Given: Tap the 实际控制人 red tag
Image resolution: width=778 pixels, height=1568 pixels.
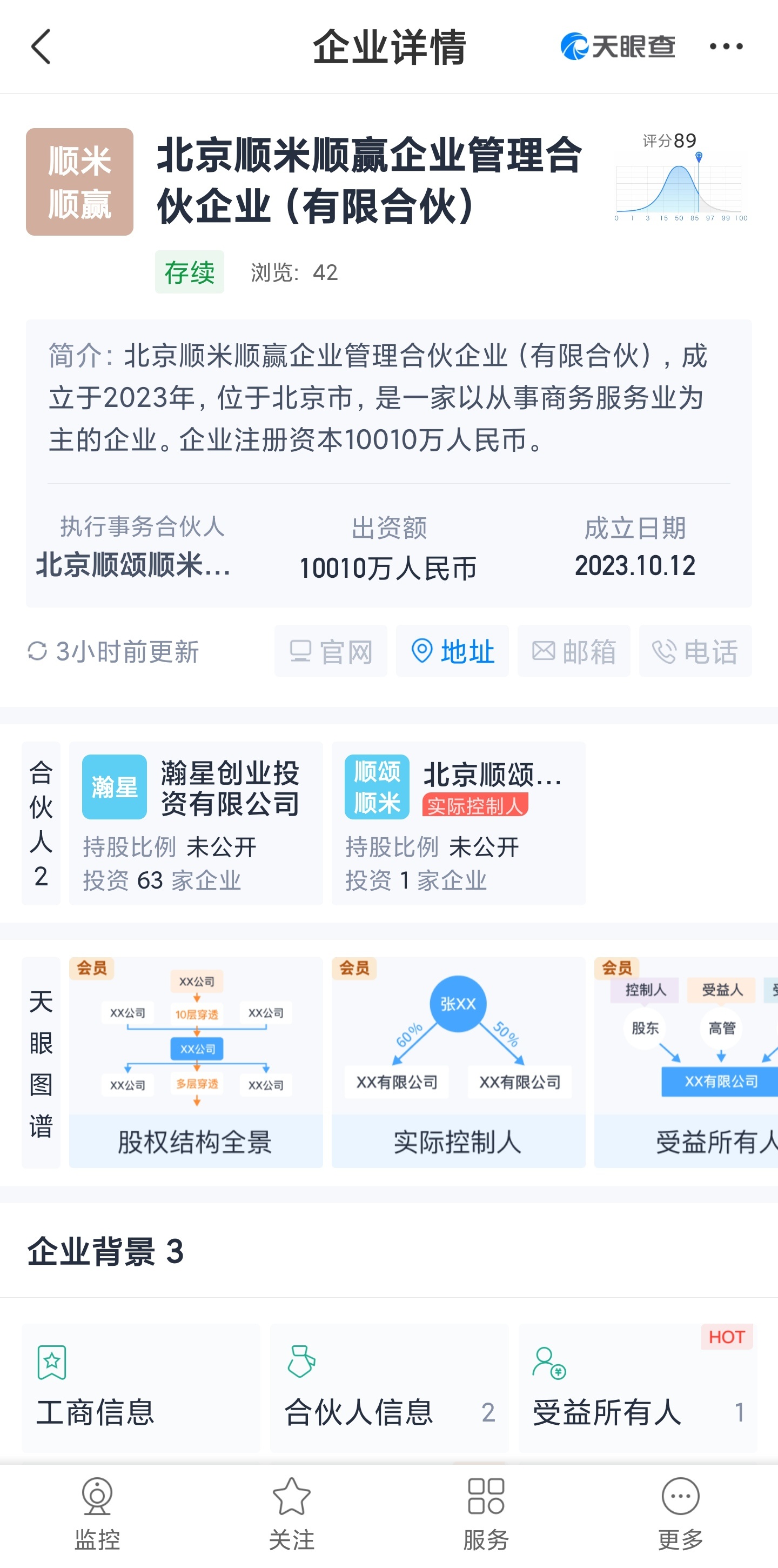Looking at the screenshot, I should [475, 806].
